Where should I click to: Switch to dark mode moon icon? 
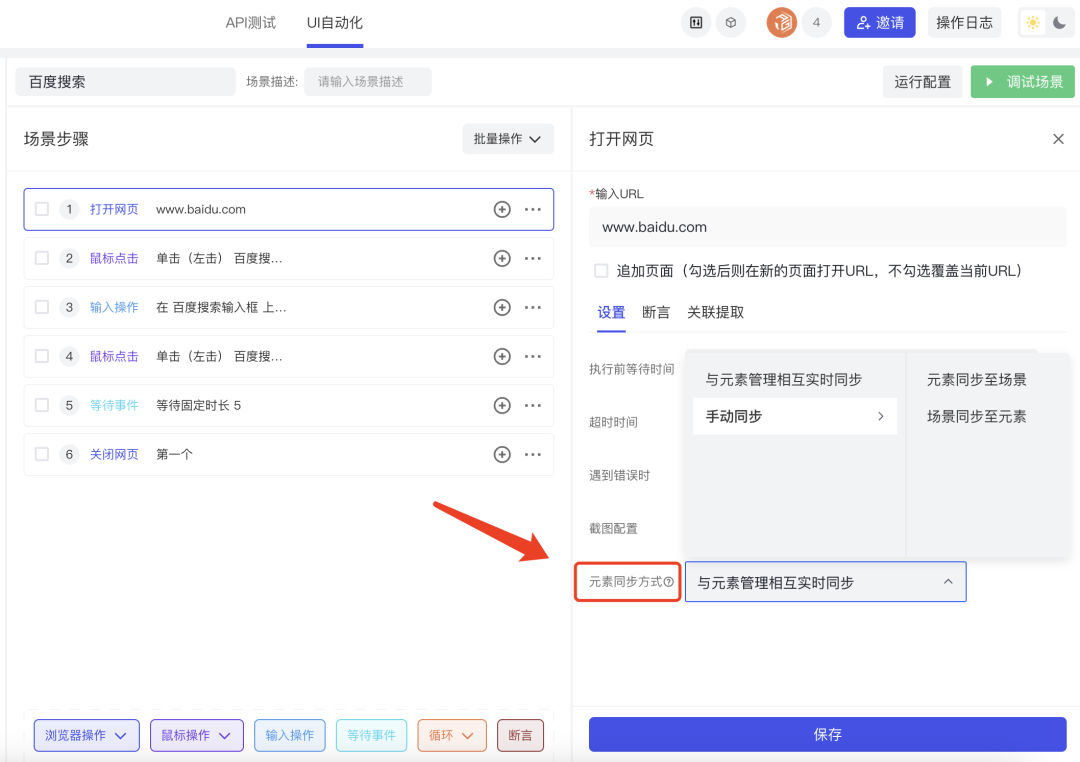1059,23
